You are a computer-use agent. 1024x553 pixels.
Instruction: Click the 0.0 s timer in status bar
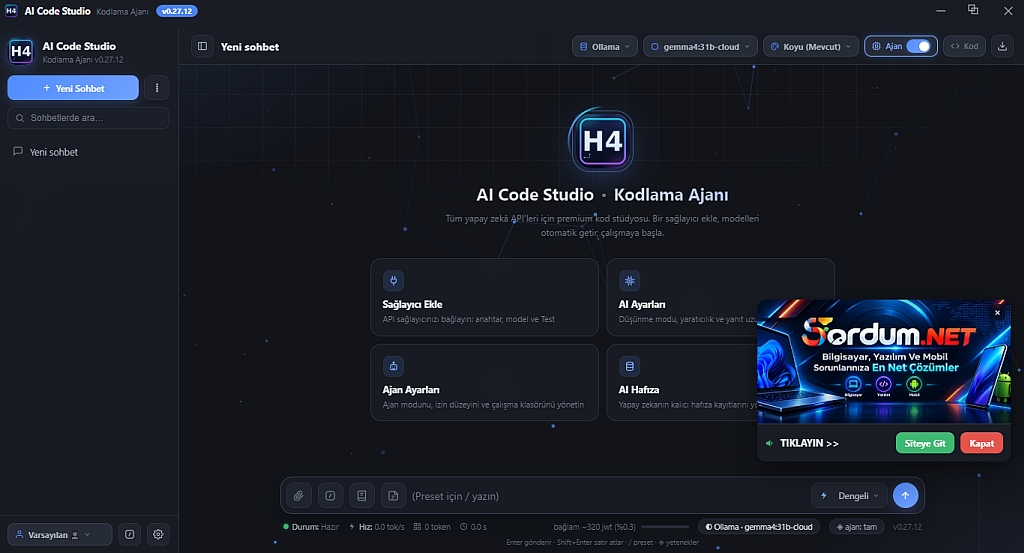click(473, 527)
